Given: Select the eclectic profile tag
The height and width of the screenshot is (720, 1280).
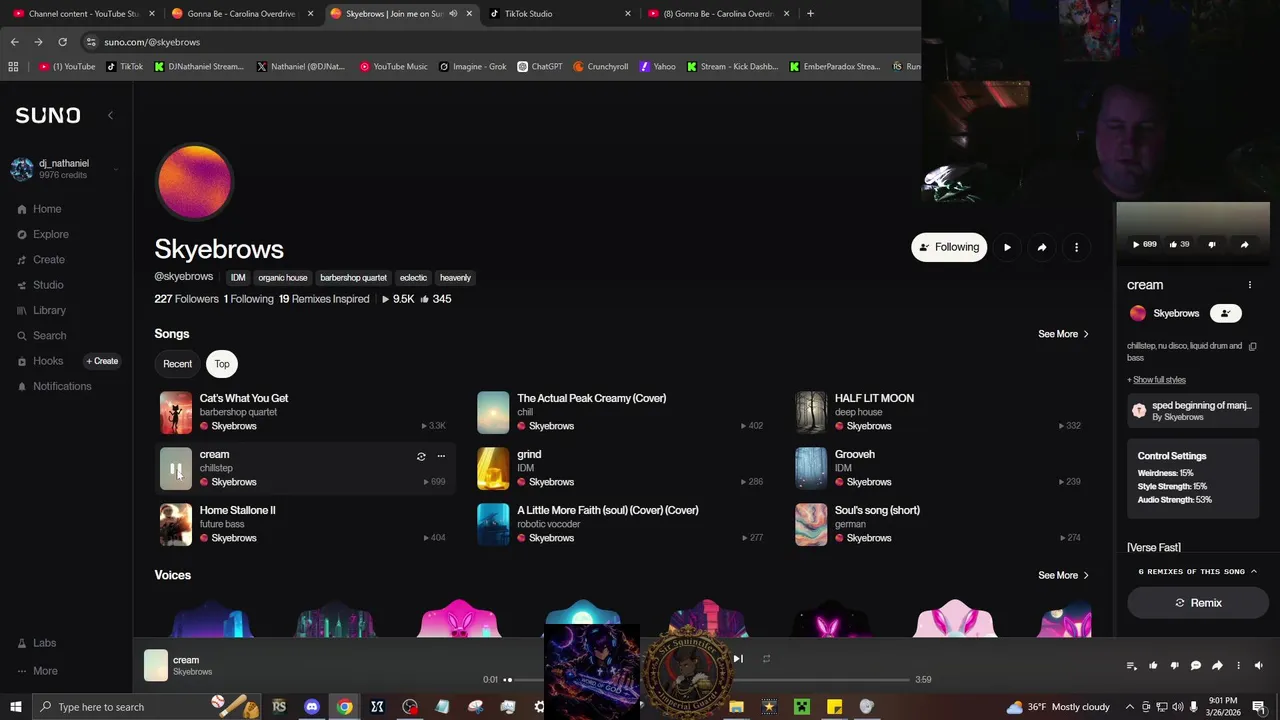Looking at the screenshot, I should pos(413,278).
